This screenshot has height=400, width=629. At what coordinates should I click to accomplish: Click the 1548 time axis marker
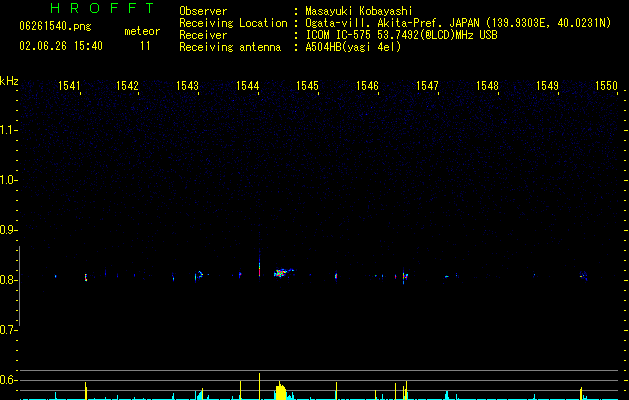click(487, 86)
